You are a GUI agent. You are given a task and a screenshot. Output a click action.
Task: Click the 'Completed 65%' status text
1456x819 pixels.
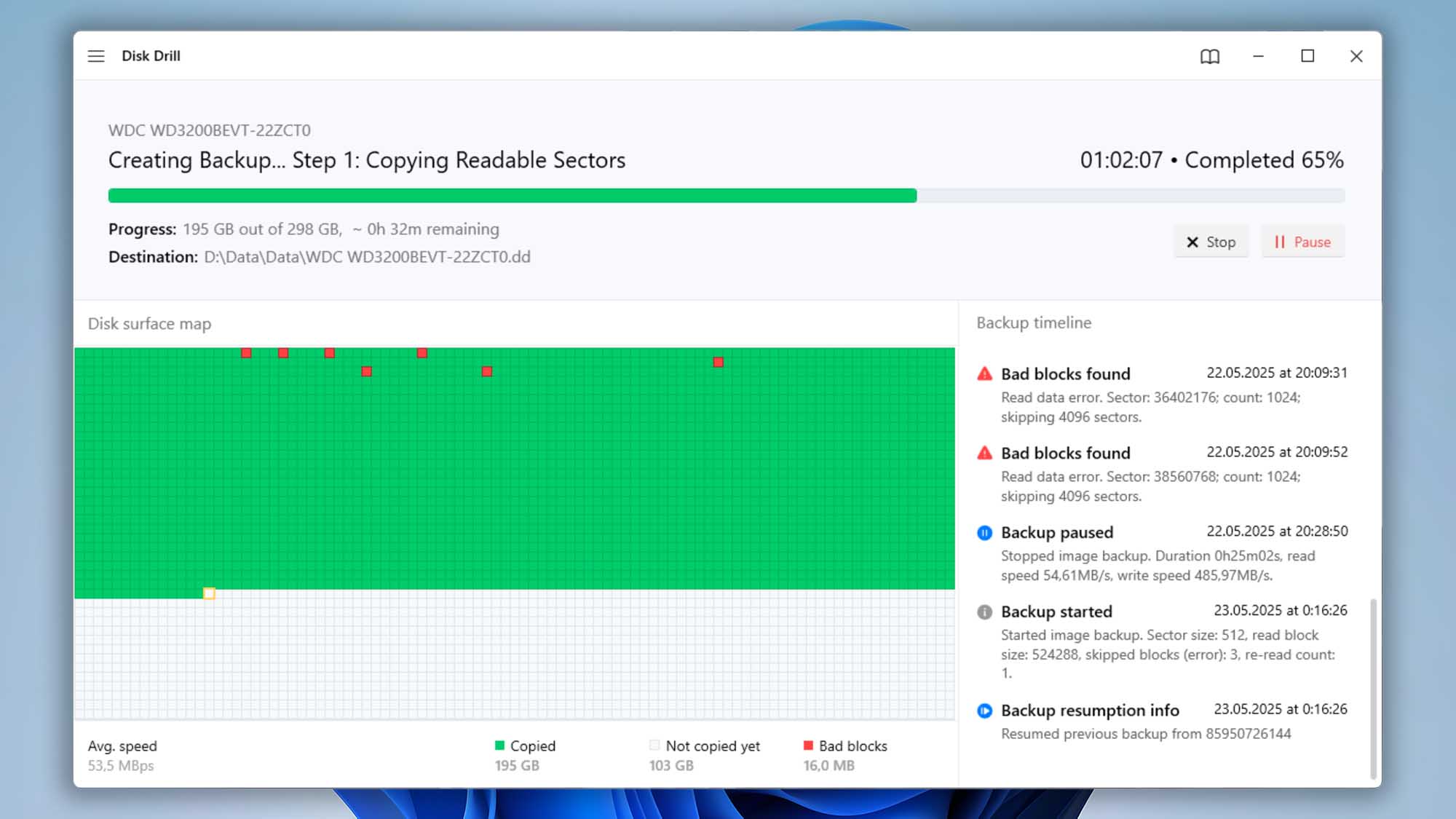pos(1264,160)
